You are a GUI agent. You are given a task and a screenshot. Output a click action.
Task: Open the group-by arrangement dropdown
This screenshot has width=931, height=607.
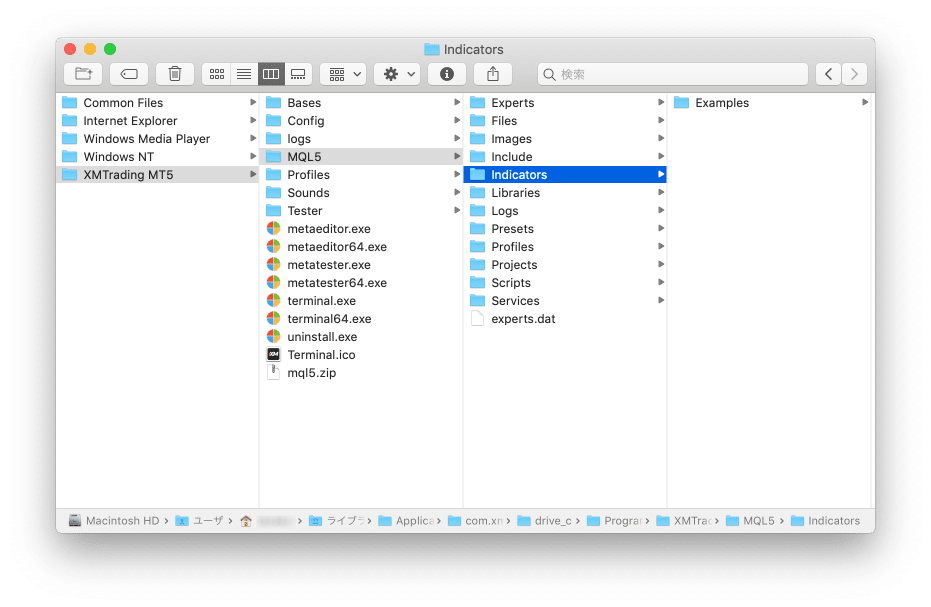[343, 74]
